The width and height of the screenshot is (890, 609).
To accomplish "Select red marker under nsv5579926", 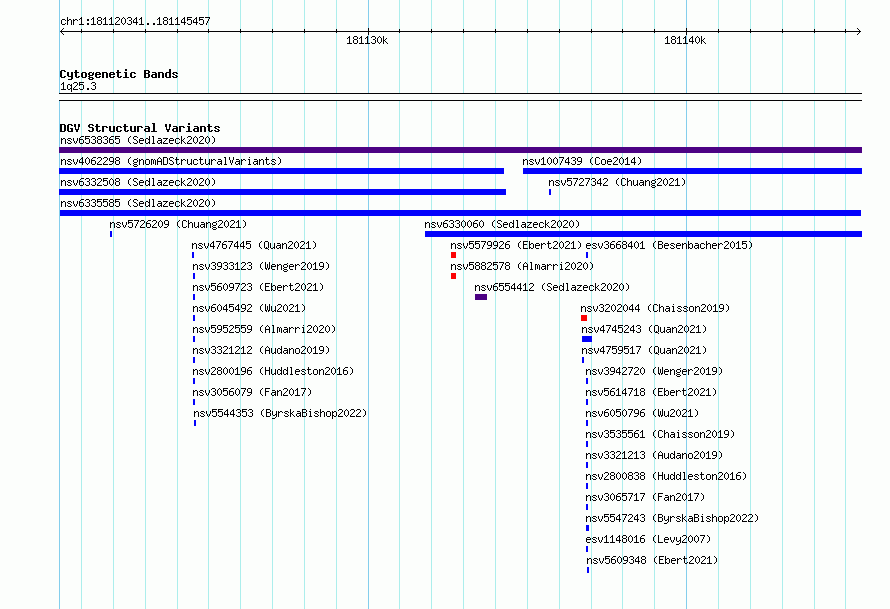I will [x=454, y=255].
